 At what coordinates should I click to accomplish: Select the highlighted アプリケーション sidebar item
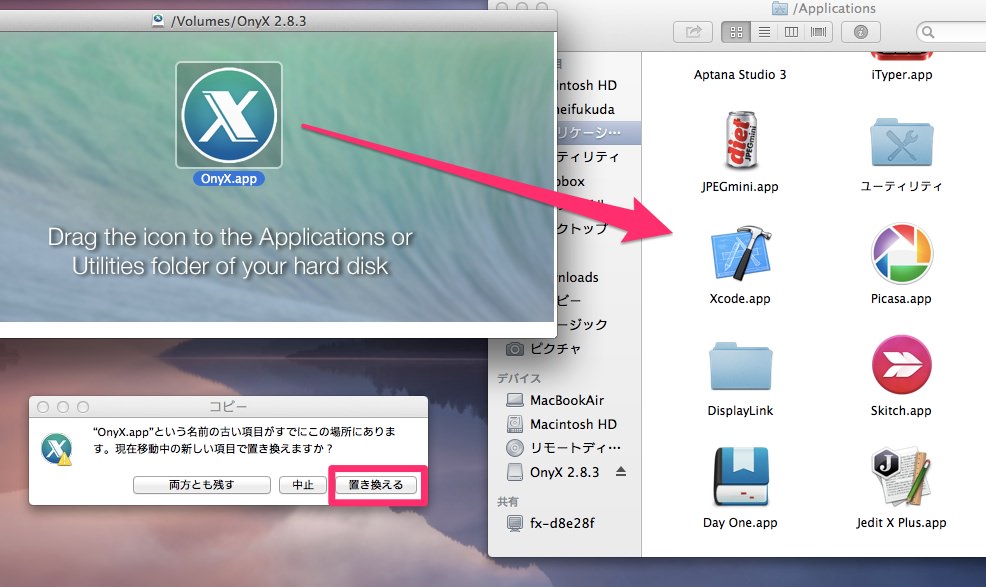[599, 132]
